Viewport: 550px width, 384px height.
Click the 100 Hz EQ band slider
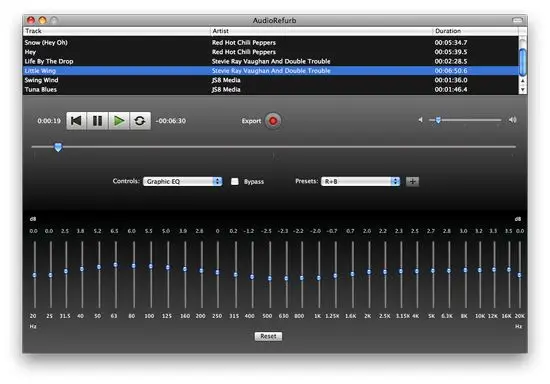click(151, 275)
